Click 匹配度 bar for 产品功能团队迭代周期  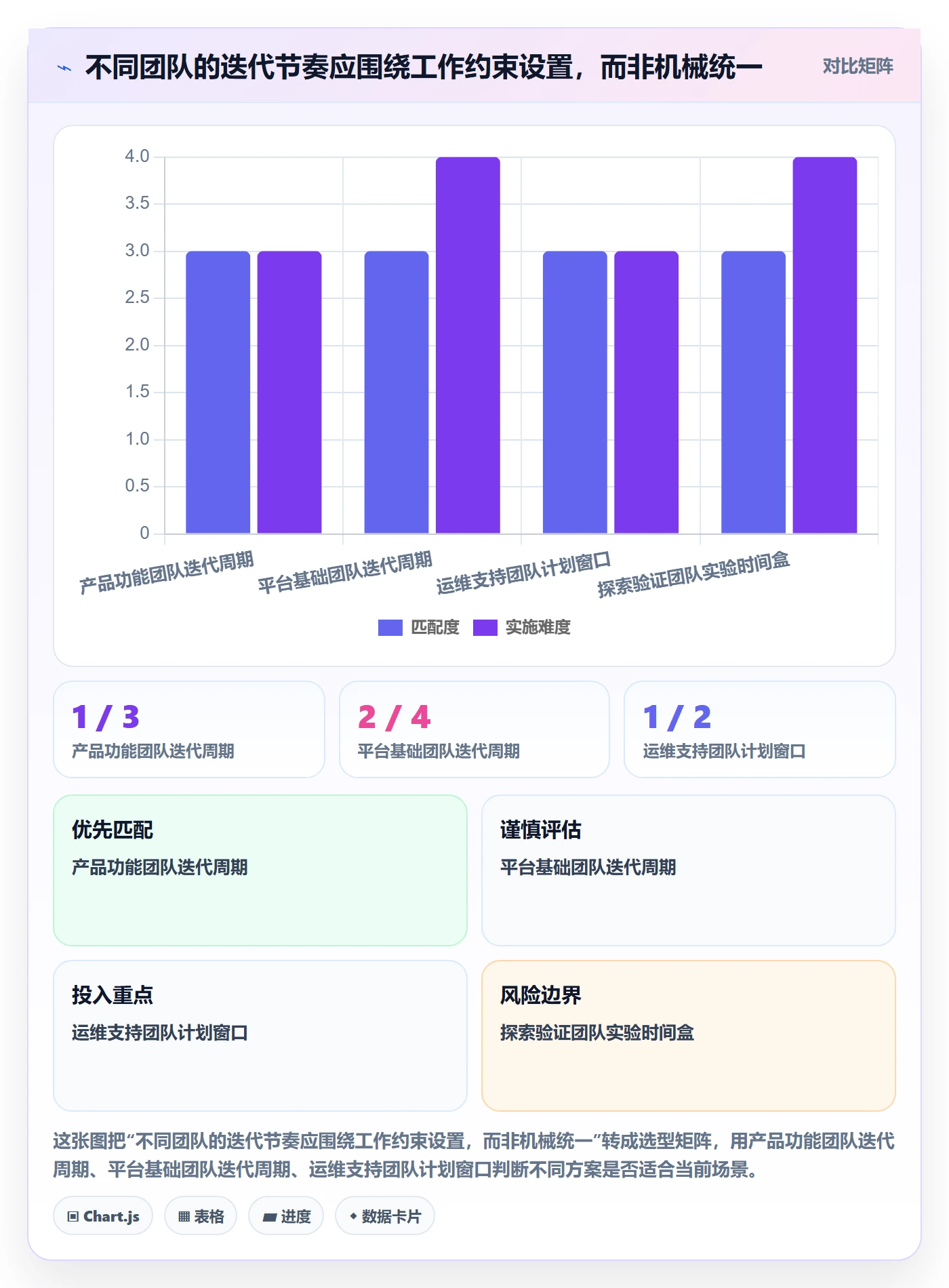point(218,393)
